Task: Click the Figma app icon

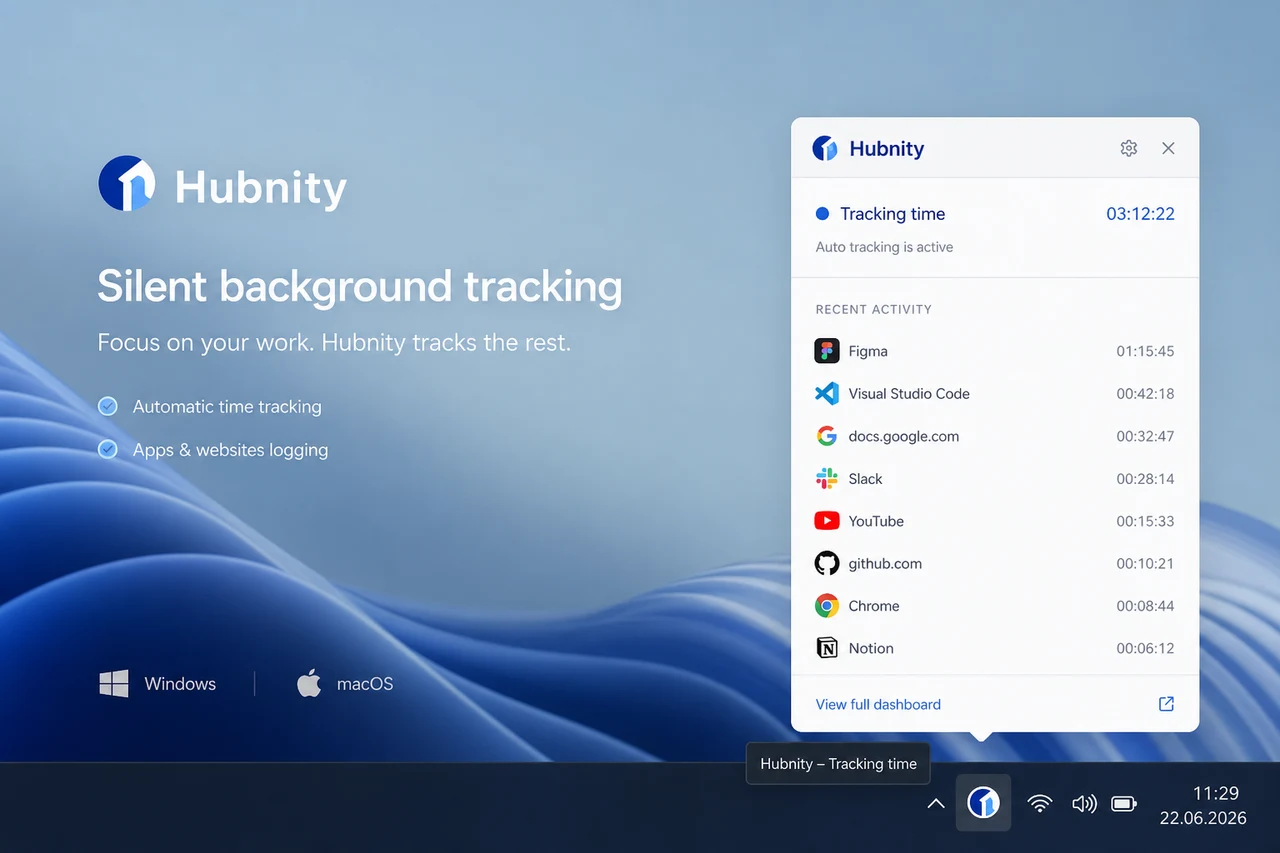Action: click(827, 351)
